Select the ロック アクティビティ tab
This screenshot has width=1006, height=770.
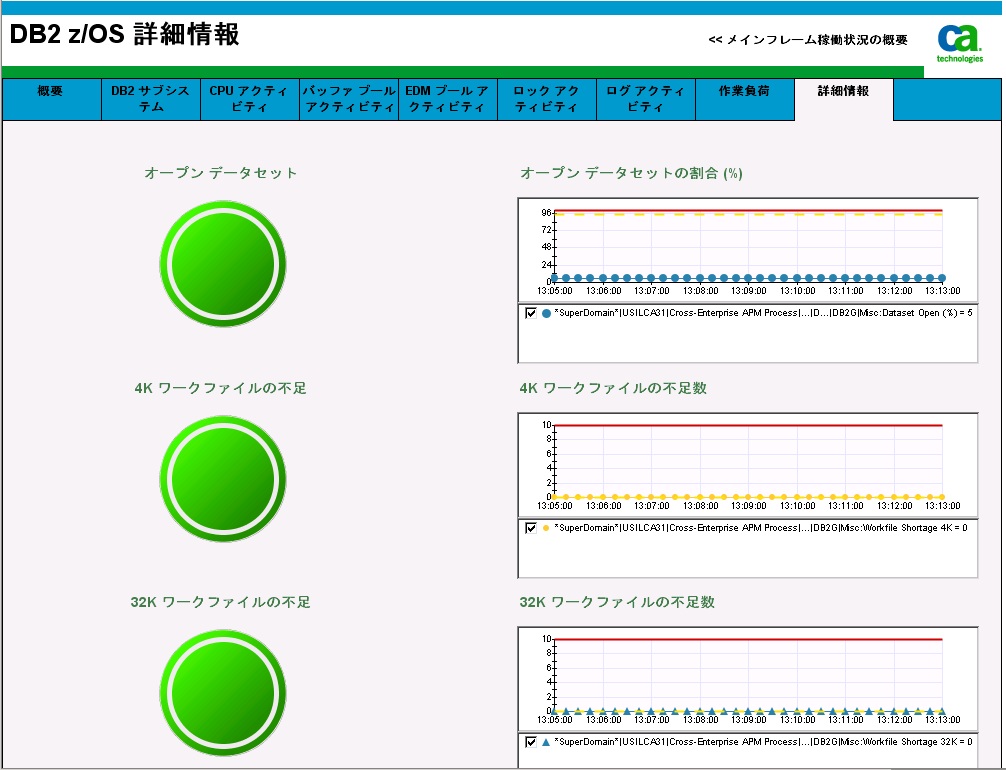pos(545,99)
